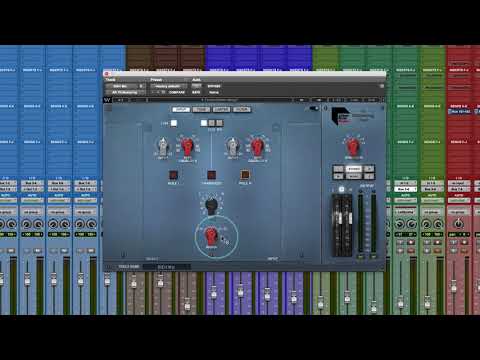Click the right channel gray input knob

coord(232,145)
